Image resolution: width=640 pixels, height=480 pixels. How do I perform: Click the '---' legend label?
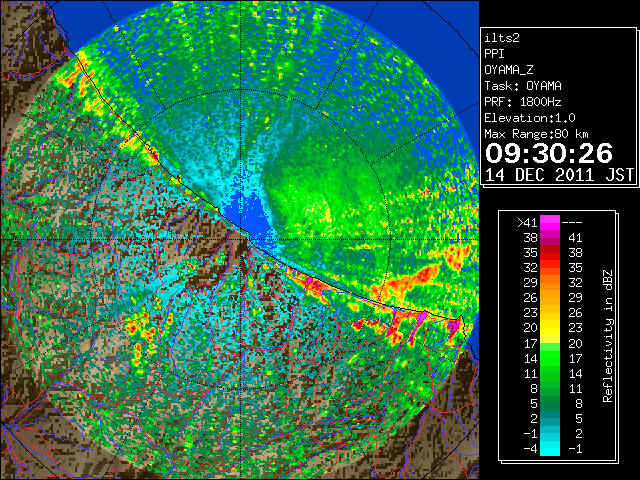[x=572, y=222]
